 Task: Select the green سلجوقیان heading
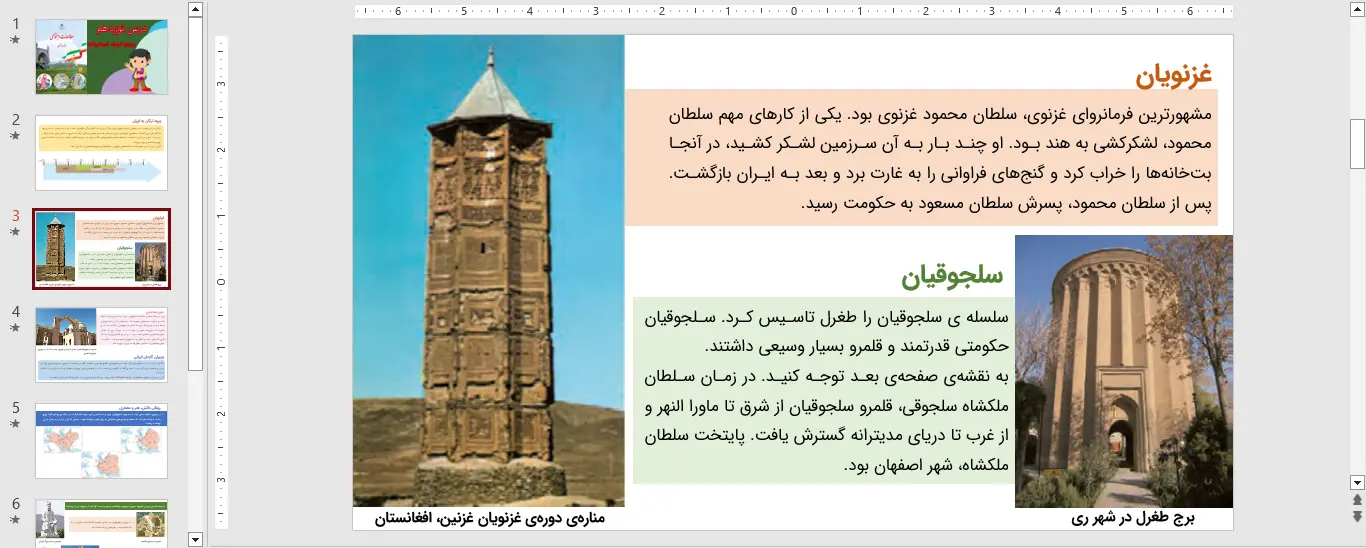[x=951, y=276]
